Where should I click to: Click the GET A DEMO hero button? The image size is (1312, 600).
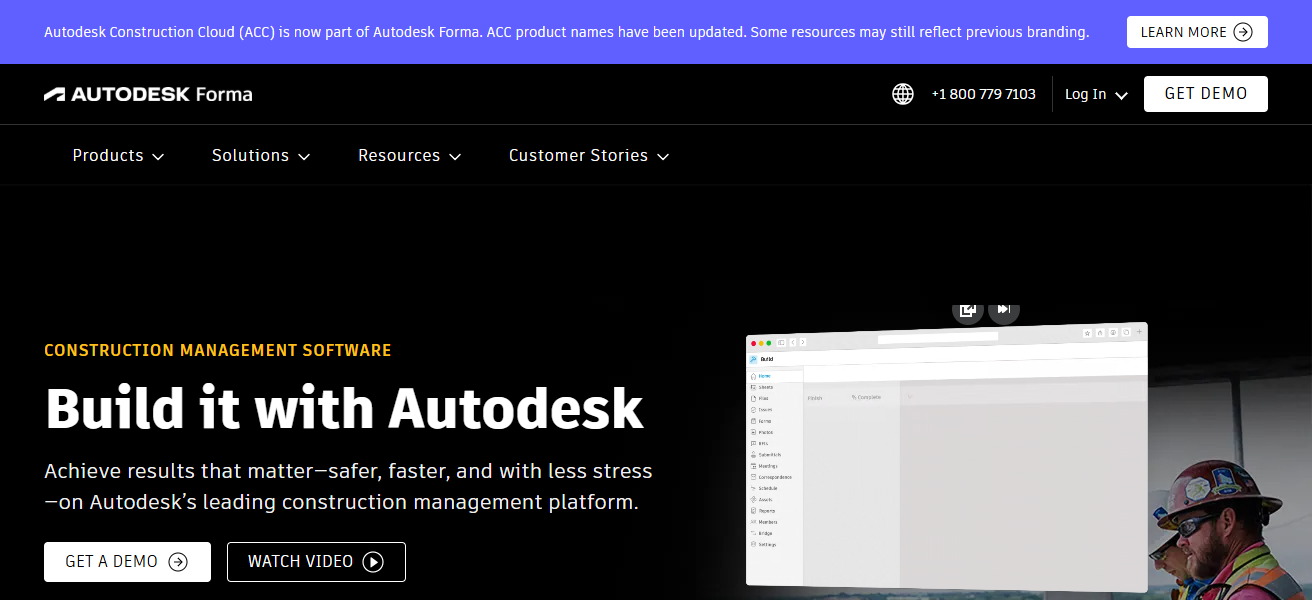(127, 562)
